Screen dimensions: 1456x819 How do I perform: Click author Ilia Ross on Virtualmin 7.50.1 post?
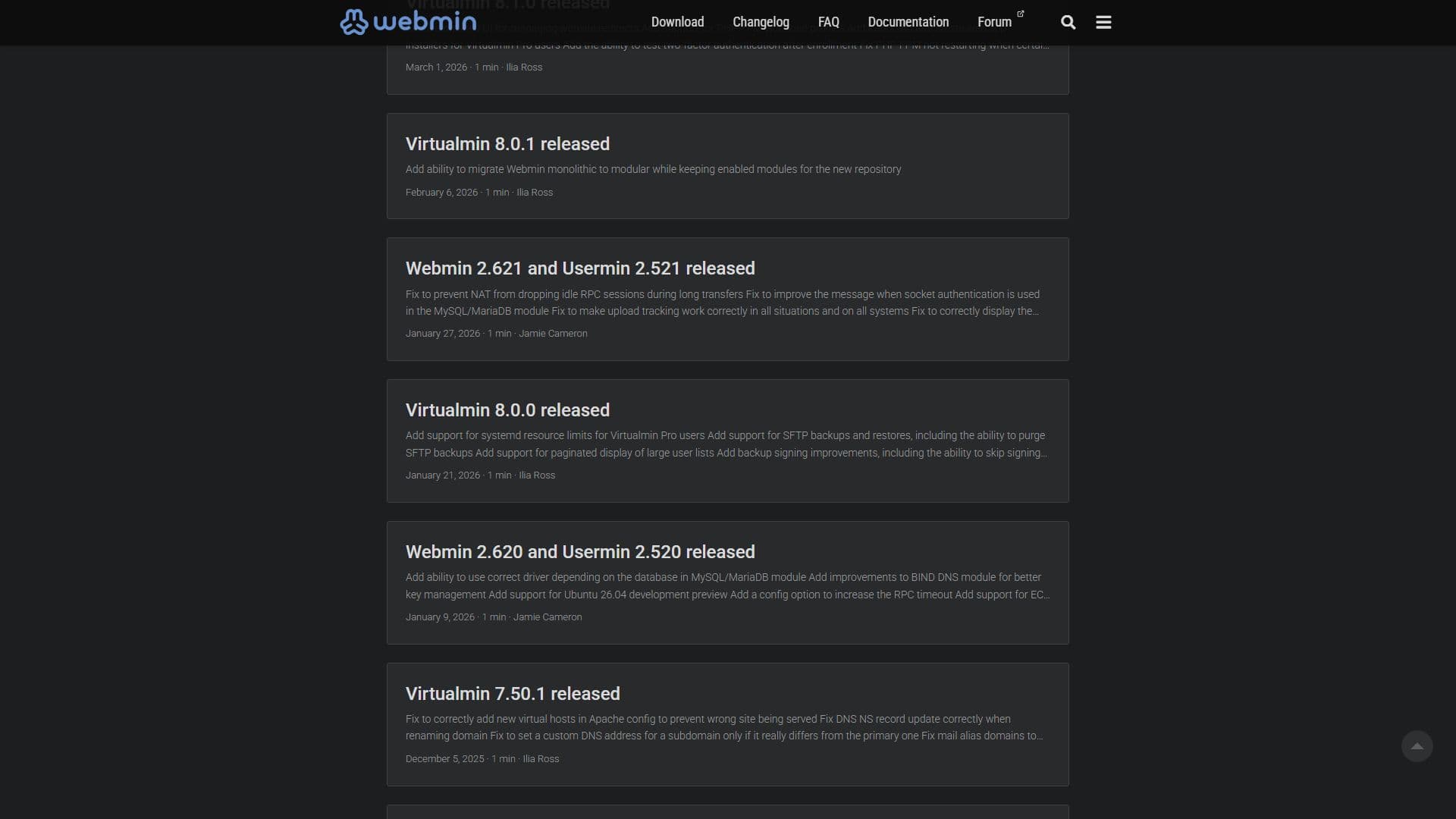click(541, 759)
